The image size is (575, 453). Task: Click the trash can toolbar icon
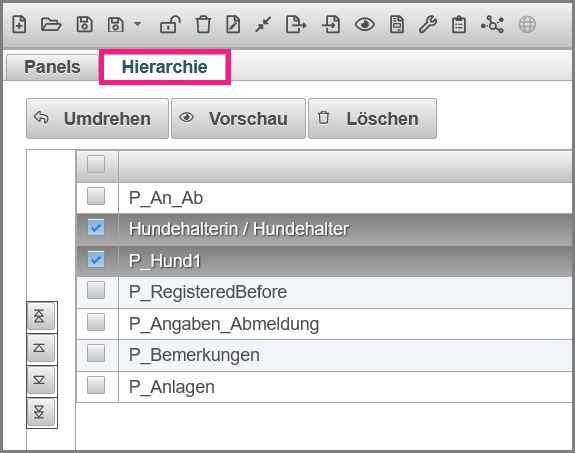point(203,25)
